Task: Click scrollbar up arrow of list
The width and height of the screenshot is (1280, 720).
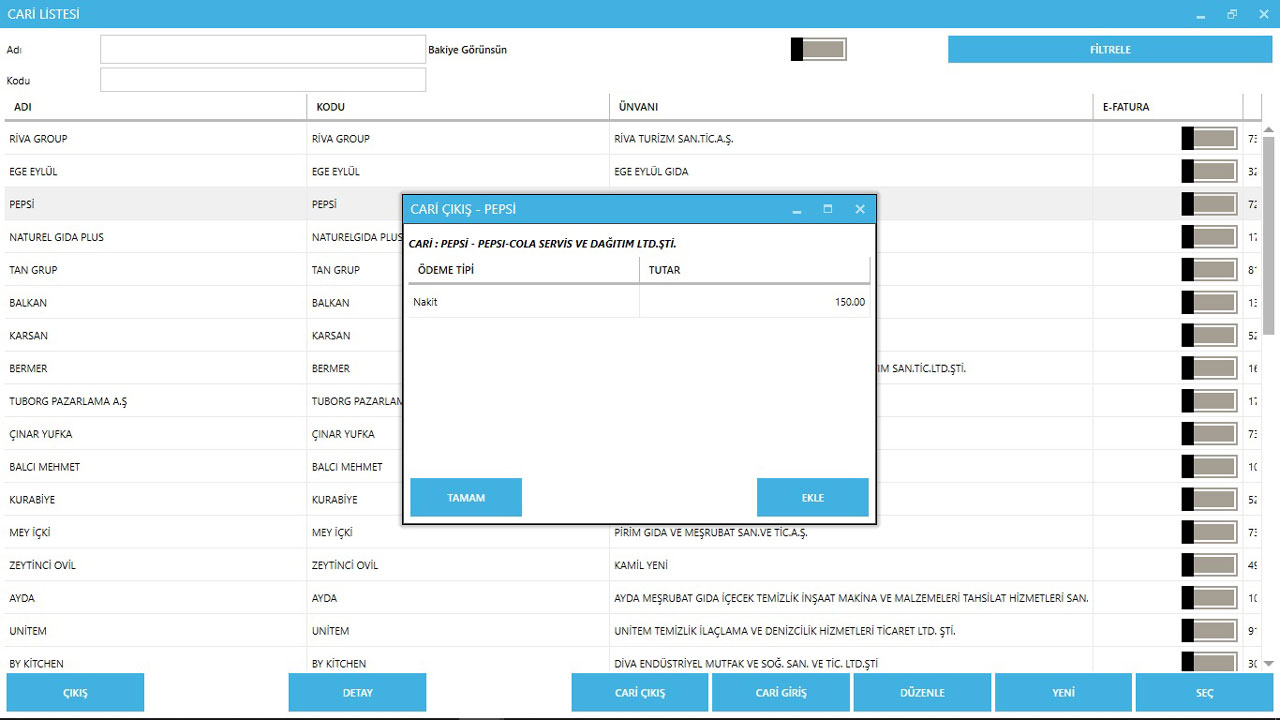Action: [x=1269, y=129]
